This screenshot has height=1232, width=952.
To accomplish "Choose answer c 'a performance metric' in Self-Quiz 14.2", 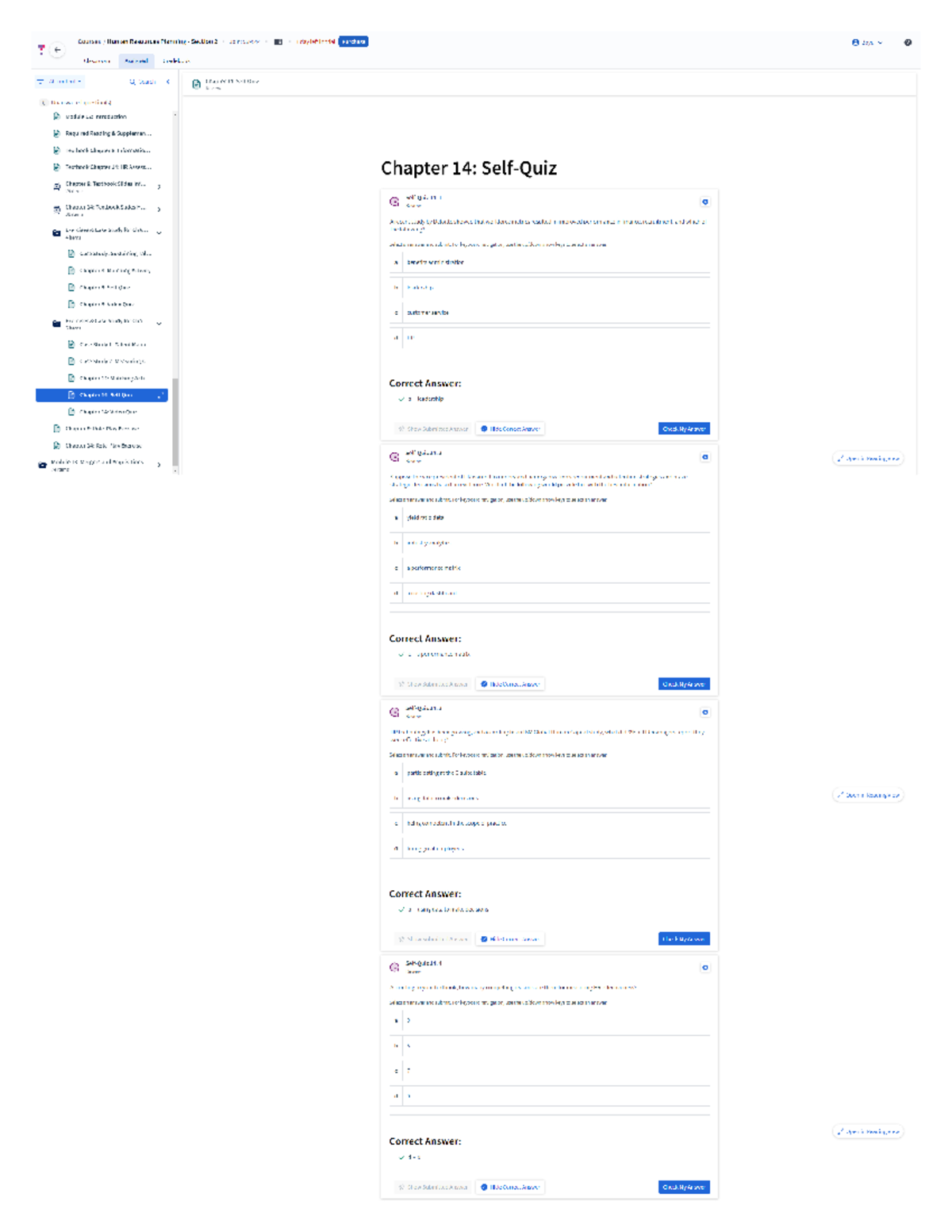I will pyautogui.click(x=550, y=568).
